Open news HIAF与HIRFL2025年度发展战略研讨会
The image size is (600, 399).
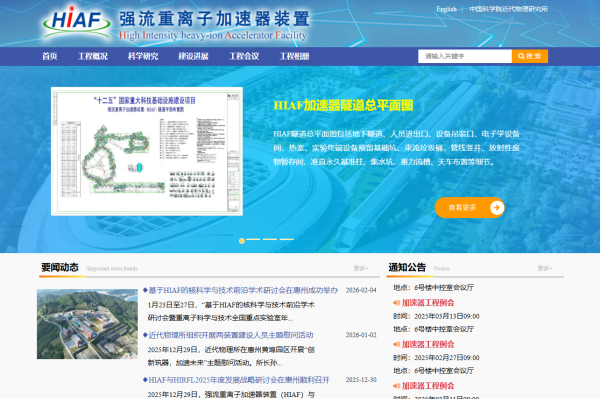click(239, 380)
